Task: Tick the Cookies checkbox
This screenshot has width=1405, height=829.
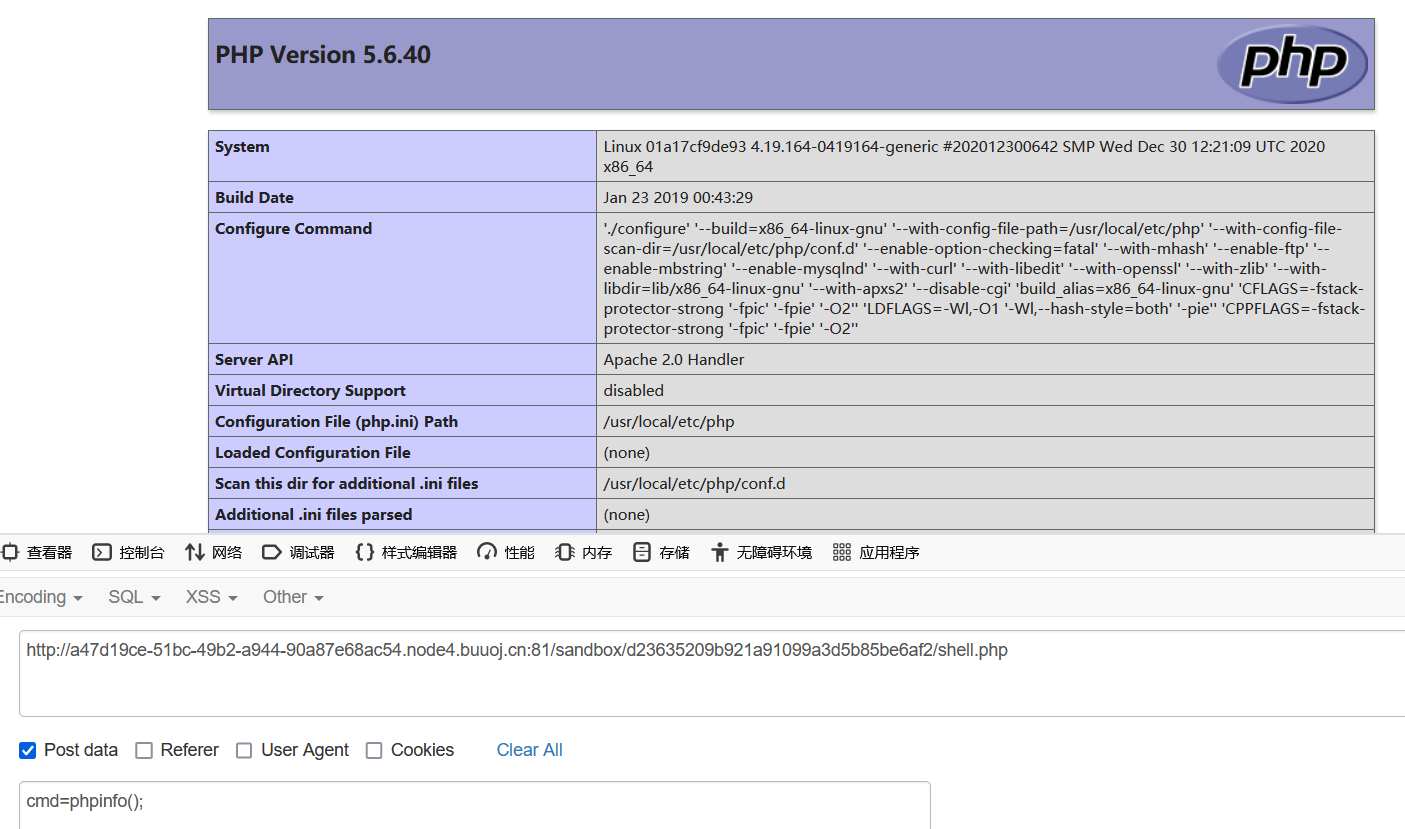Action: [x=374, y=750]
